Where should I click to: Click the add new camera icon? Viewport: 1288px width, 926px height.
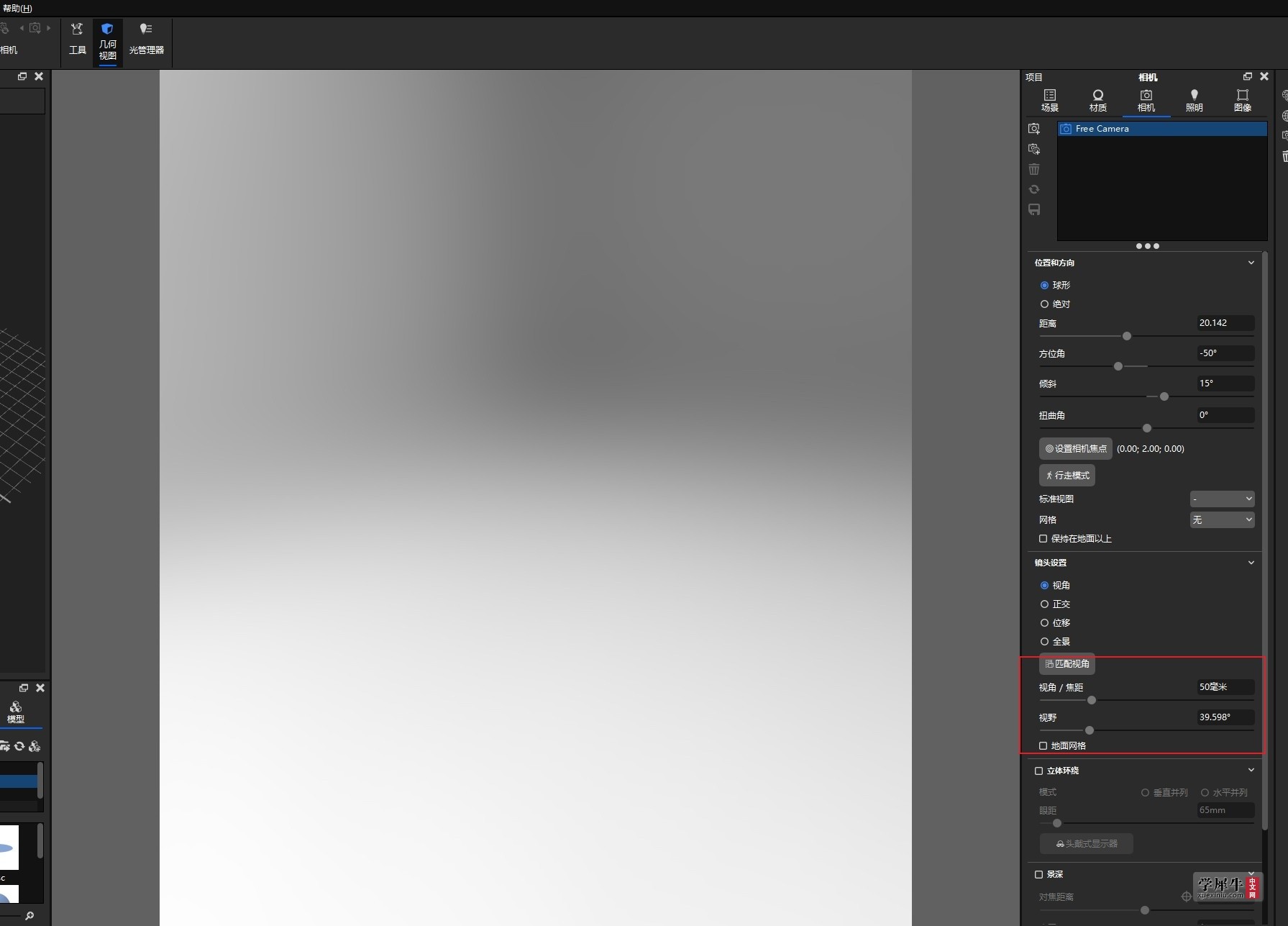point(1034,129)
